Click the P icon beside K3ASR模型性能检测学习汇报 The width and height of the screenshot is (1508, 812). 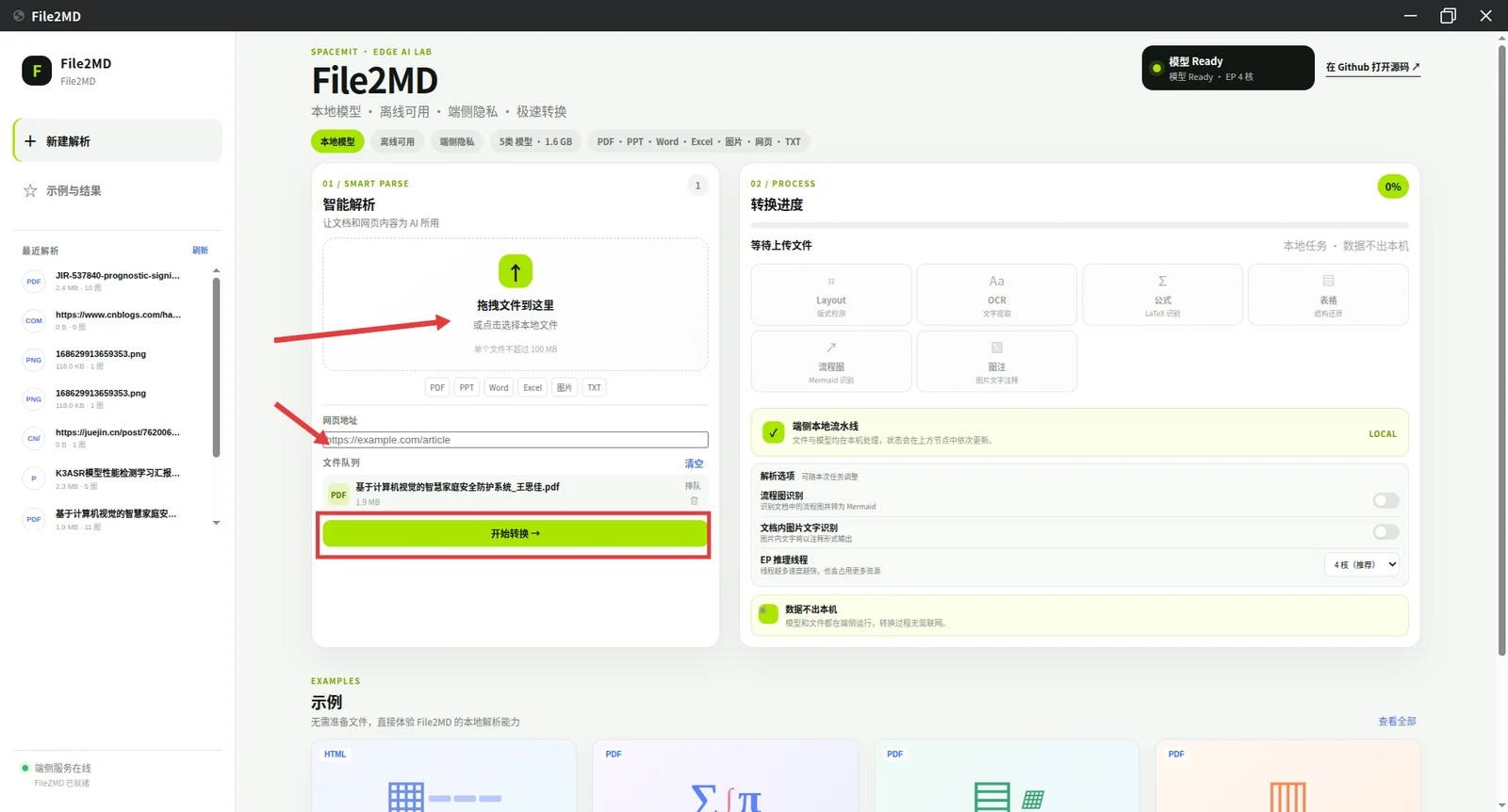pyautogui.click(x=34, y=479)
